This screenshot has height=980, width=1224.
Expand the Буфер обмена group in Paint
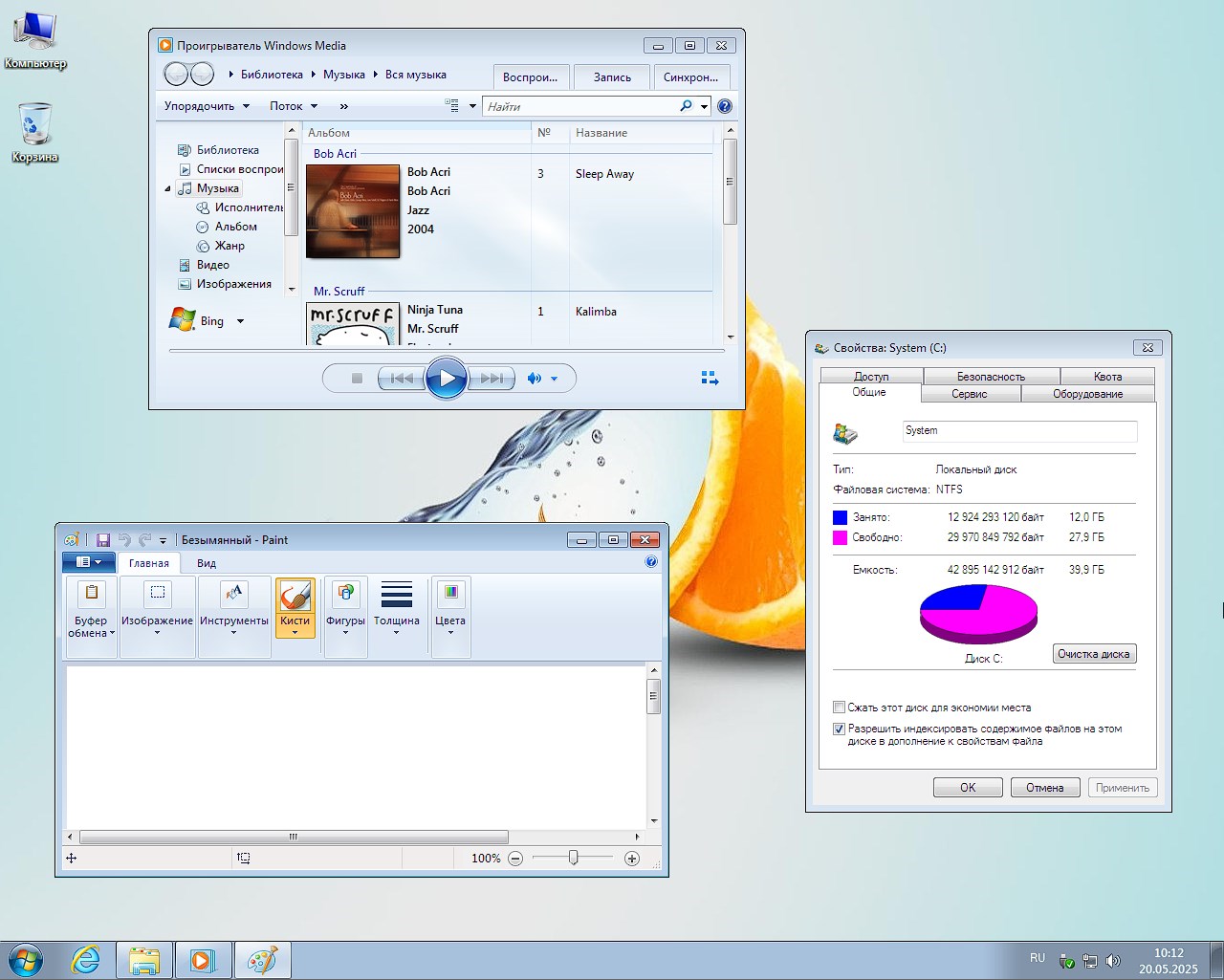pos(91,618)
